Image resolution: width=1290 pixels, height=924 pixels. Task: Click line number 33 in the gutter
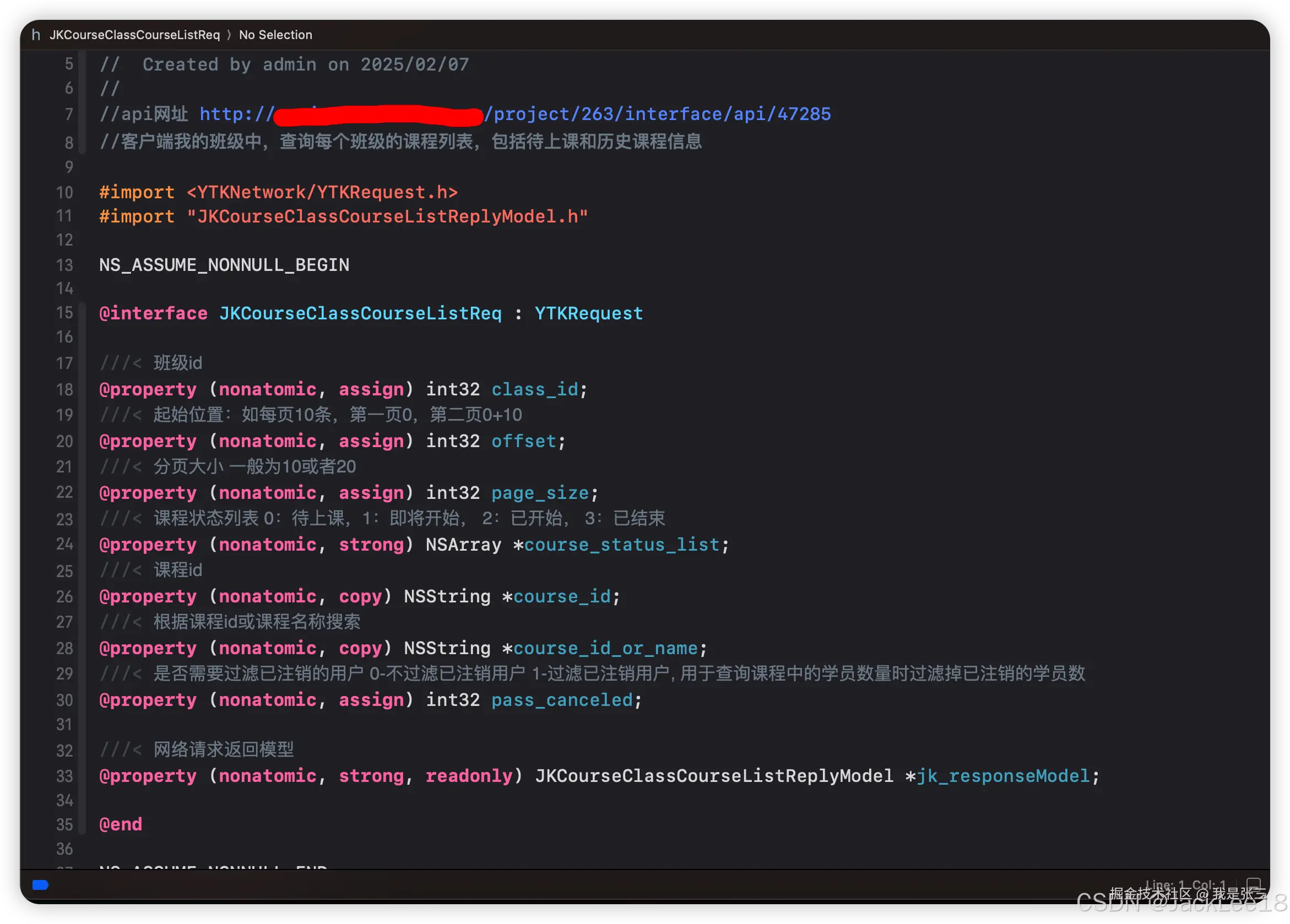(x=64, y=776)
